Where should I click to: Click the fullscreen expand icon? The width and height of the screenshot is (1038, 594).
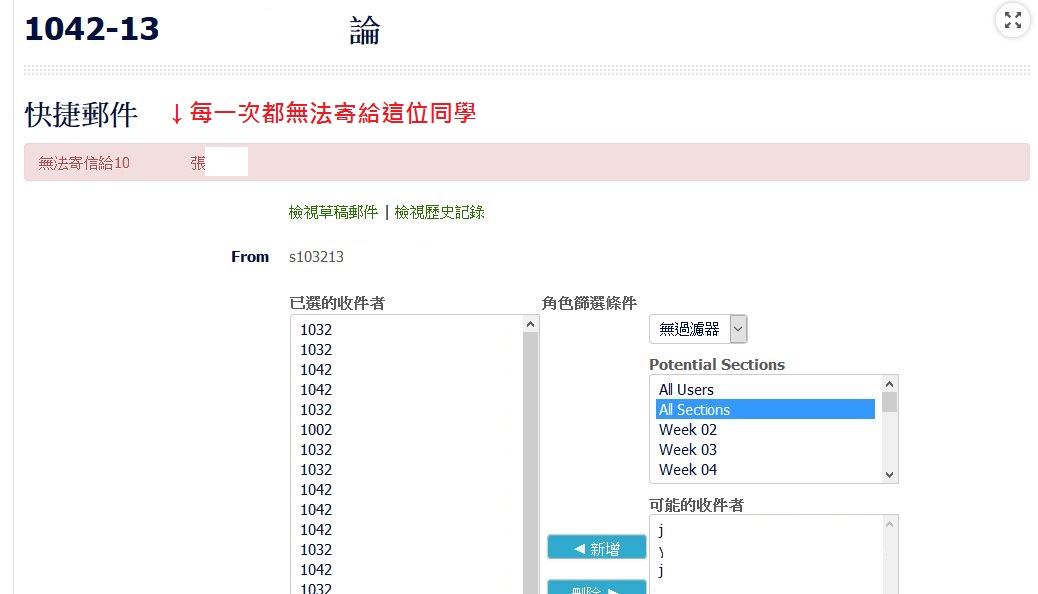pyautogui.click(x=1012, y=21)
